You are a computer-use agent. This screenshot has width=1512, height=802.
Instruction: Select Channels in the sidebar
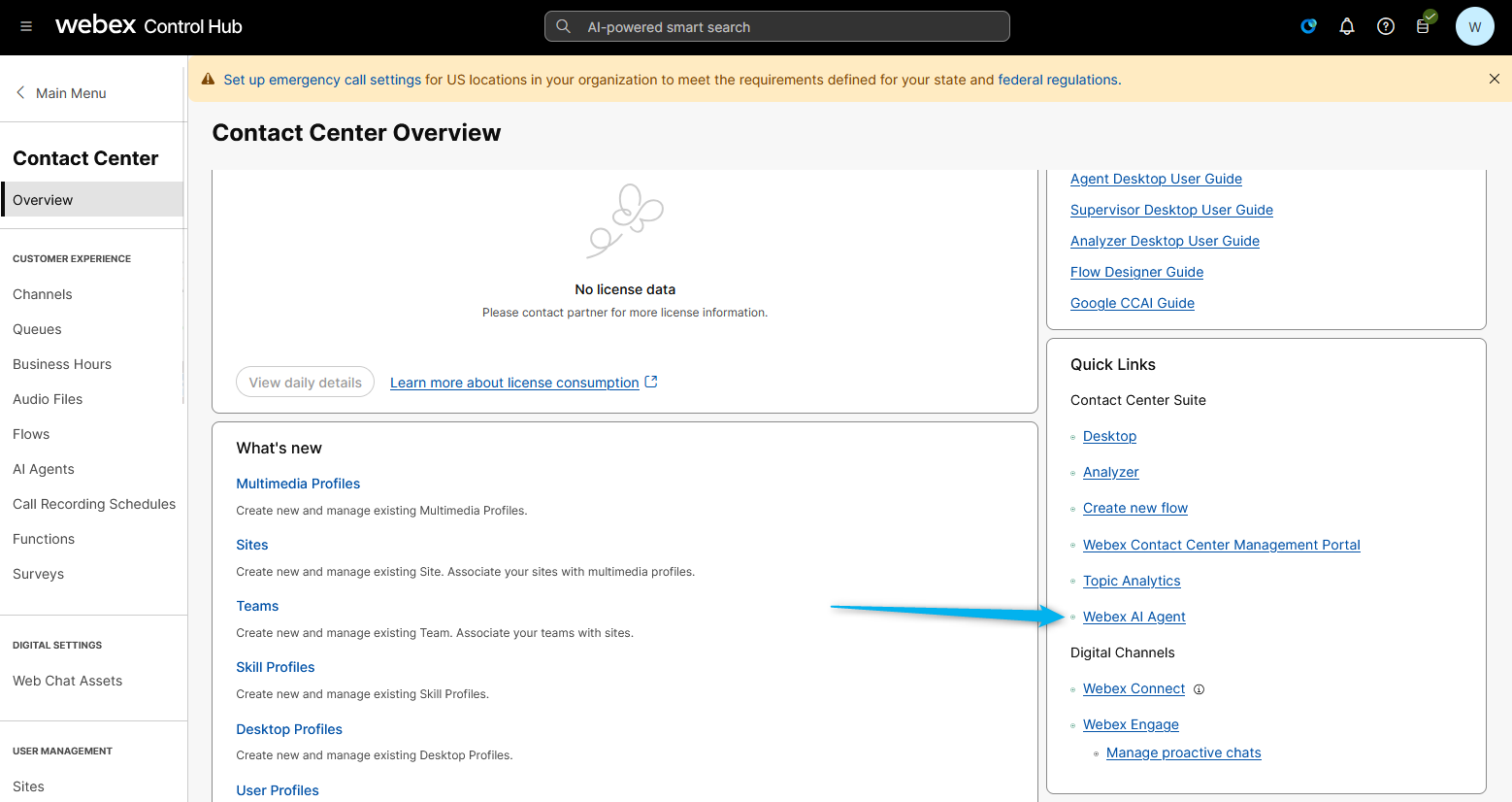43,294
